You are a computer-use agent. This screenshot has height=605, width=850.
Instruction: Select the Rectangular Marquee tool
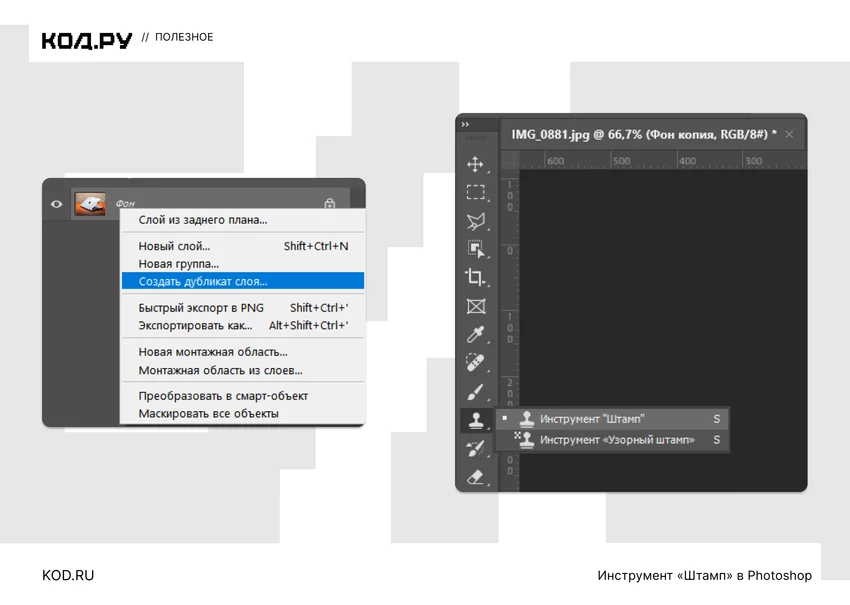click(x=475, y=192)
